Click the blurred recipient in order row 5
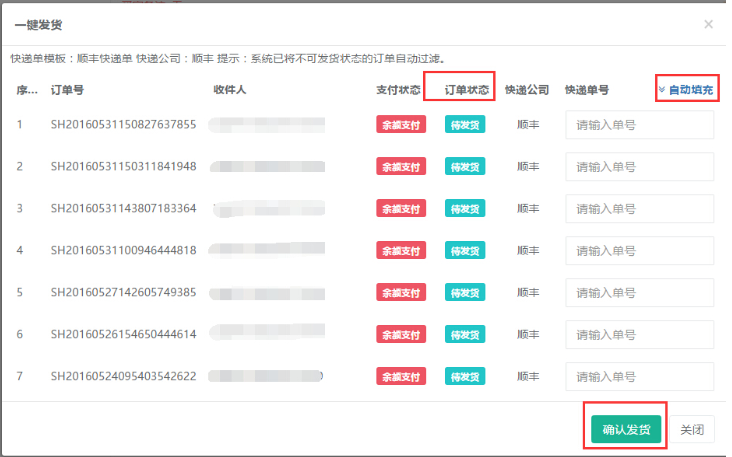The width and height of the screenshot is (732, 457). 267,294
